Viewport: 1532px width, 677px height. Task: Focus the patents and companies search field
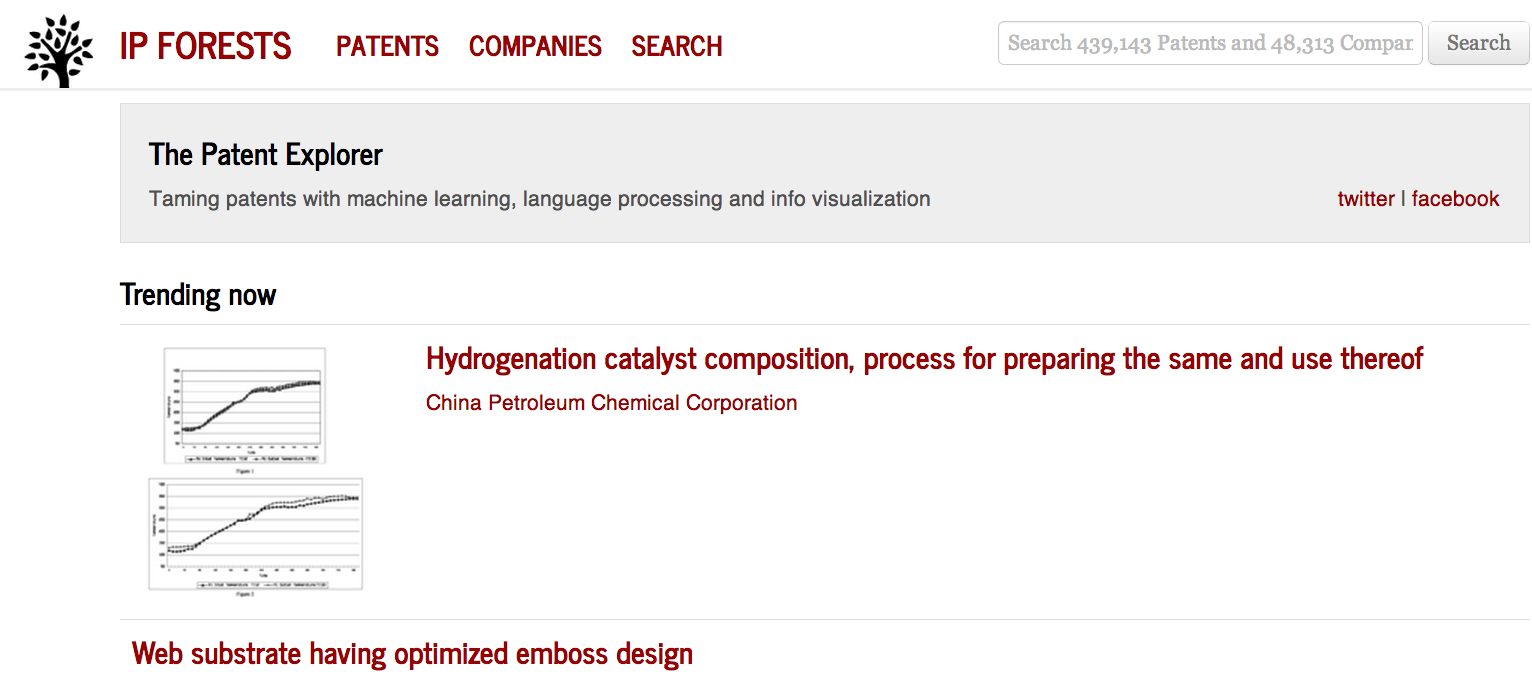[1210, 43]
